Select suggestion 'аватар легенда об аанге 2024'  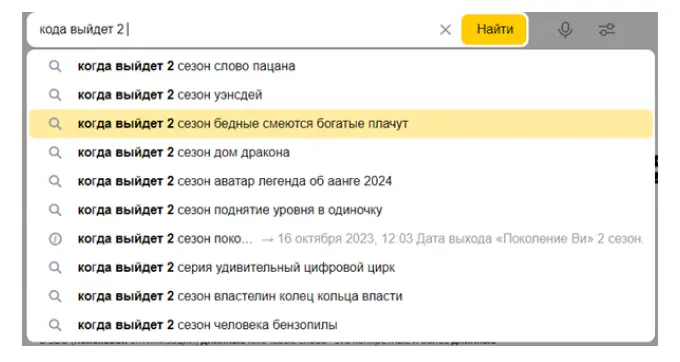pos(340,181)
